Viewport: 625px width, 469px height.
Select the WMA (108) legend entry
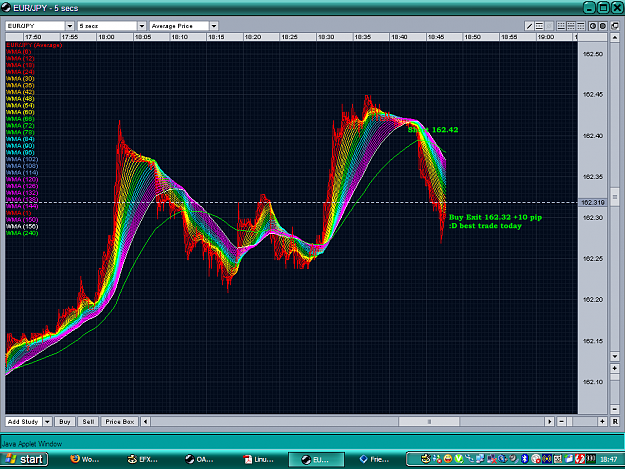point(22,166)
